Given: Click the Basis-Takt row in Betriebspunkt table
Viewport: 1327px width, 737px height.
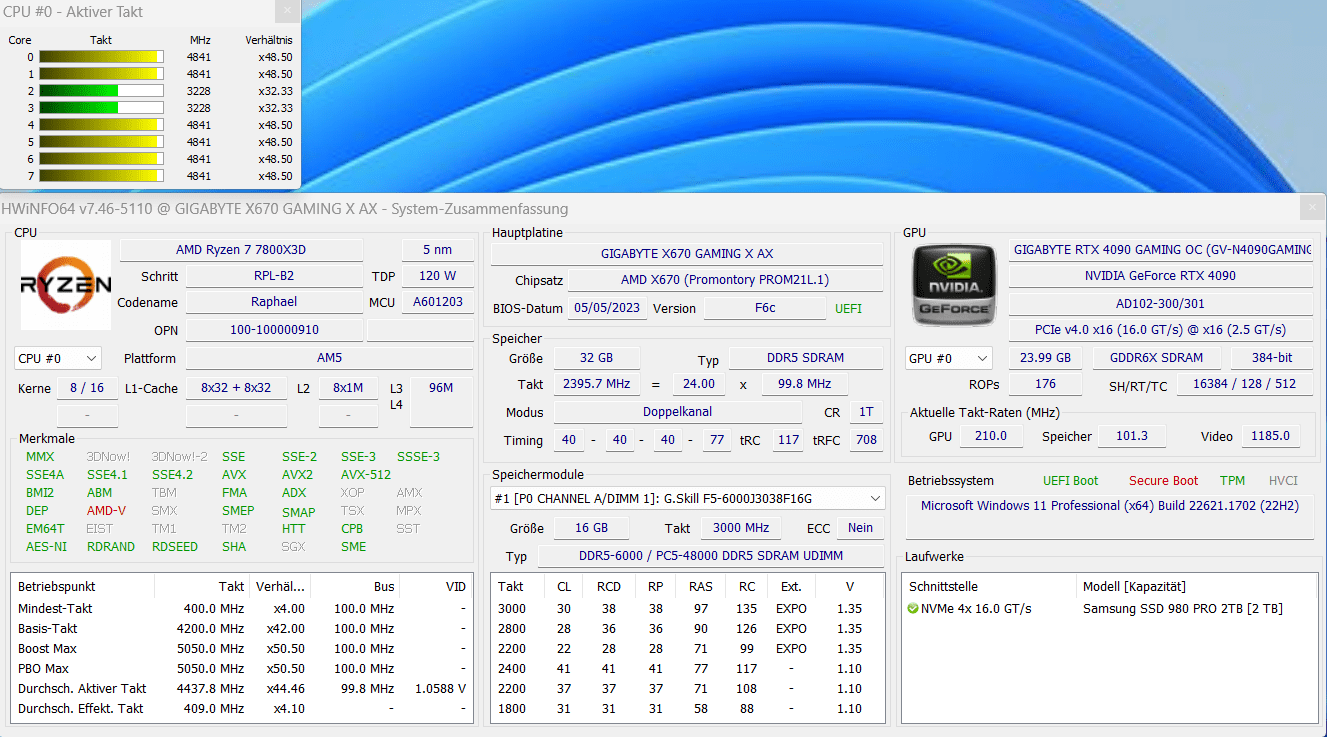Looking at the screenshot, I should coord(242,628).
